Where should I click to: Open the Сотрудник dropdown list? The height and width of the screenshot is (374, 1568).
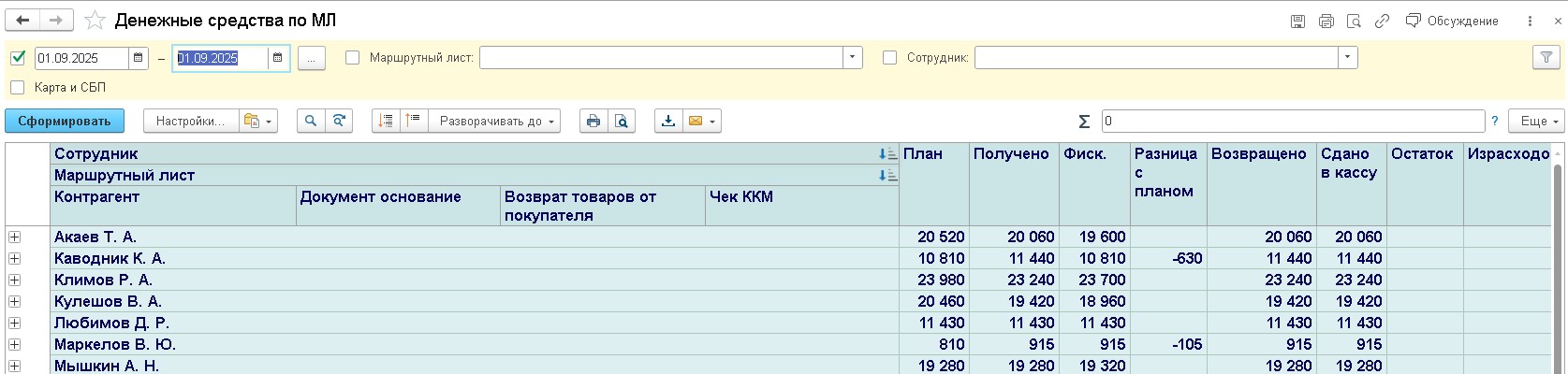(1347, 58)
